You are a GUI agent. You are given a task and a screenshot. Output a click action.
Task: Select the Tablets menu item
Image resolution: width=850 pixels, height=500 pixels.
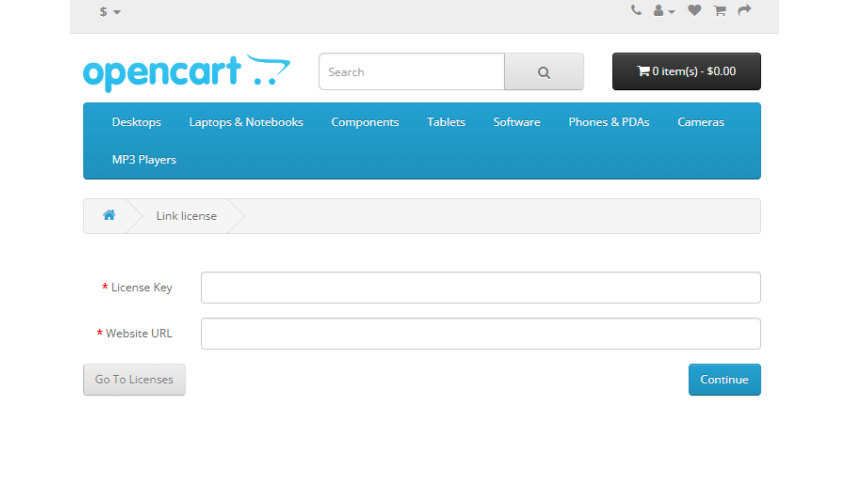tap(446, 122)
